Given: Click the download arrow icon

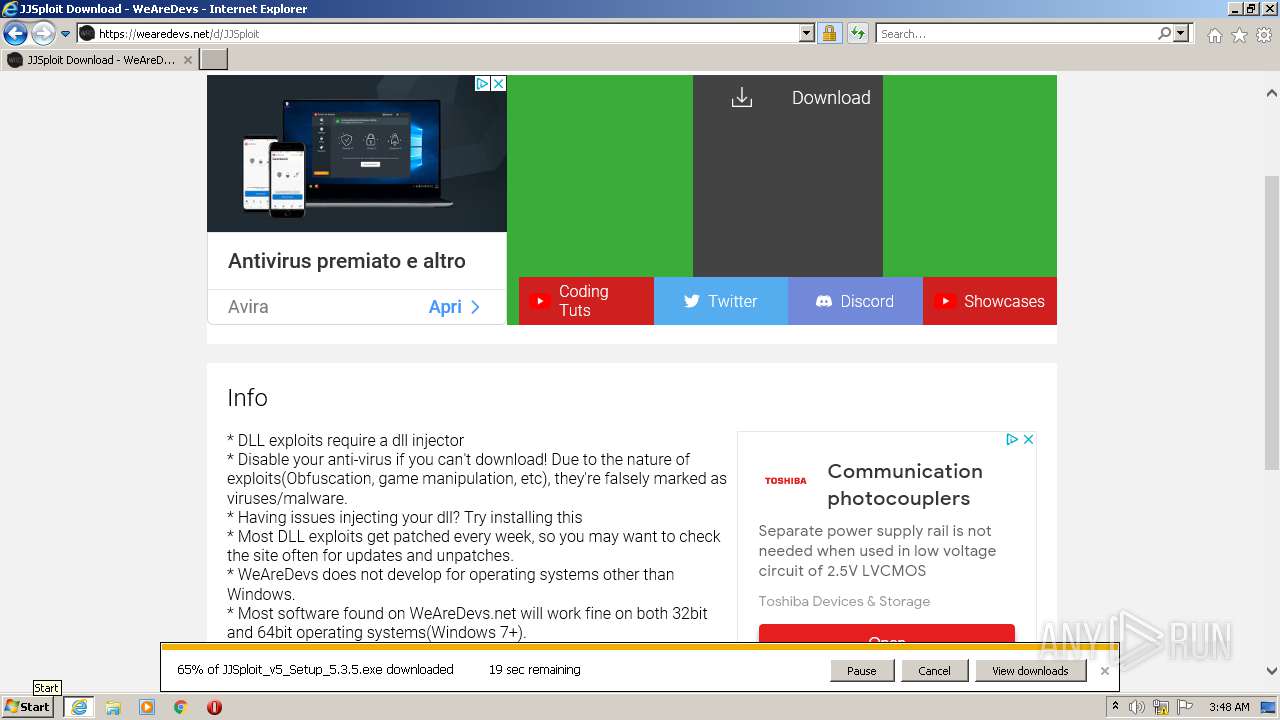Looking at the screenshot, I should [x=741, y=97].
